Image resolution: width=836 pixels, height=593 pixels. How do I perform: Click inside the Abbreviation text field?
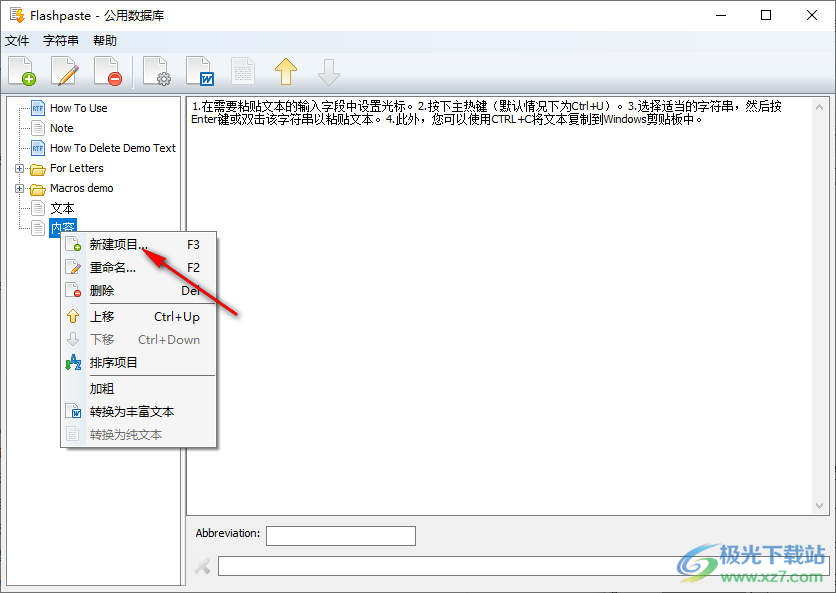[340, 535]
